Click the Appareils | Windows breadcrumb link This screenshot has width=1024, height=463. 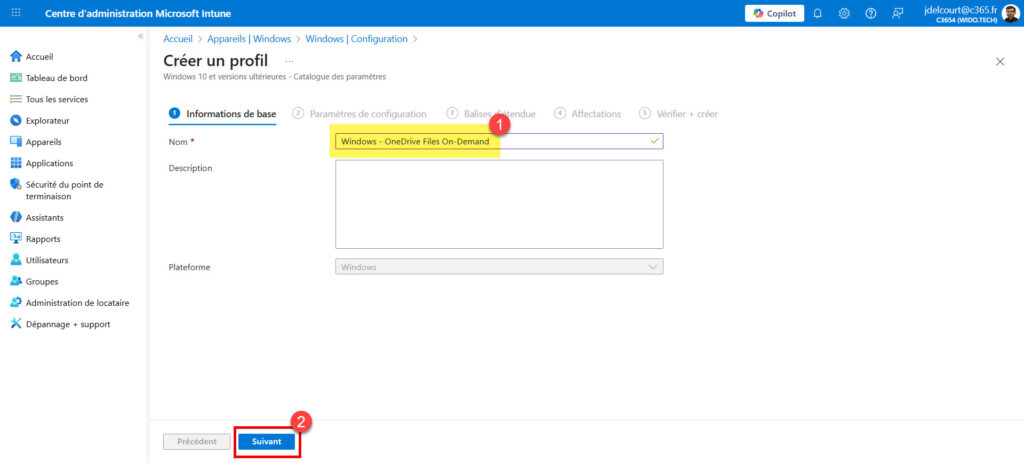[249, 39]
